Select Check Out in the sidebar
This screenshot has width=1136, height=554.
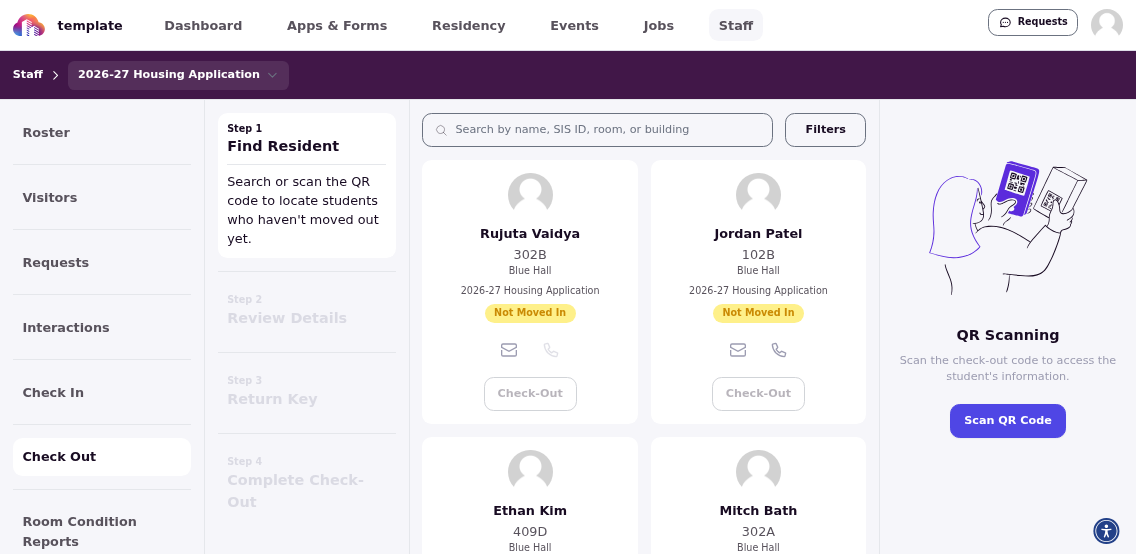pos(102,457)
